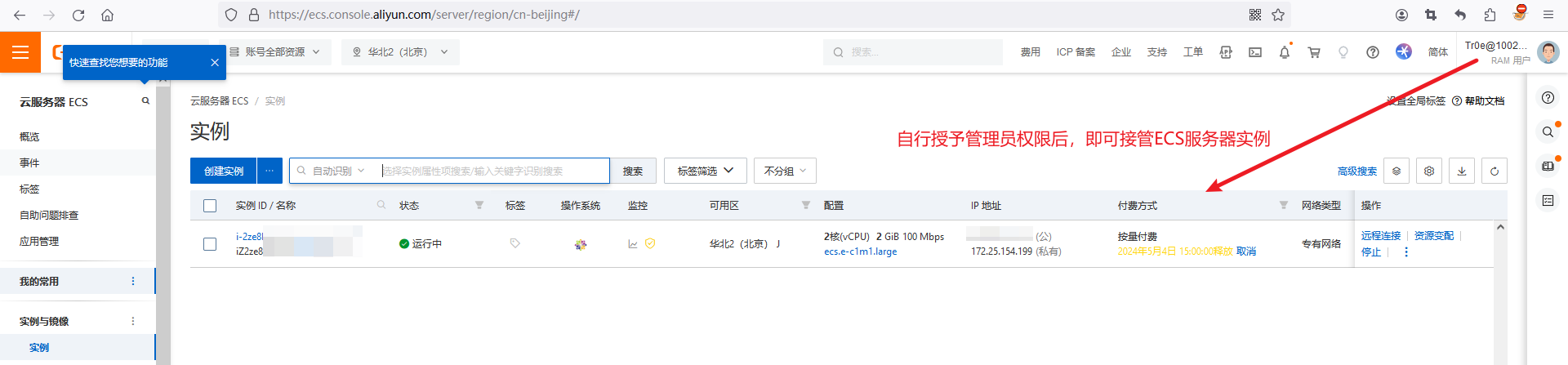Tick the checkbox for instance i-2ze8
The width and height of the screenshot is (1568, 365).
pyautogui.click(x=210, y=244)
